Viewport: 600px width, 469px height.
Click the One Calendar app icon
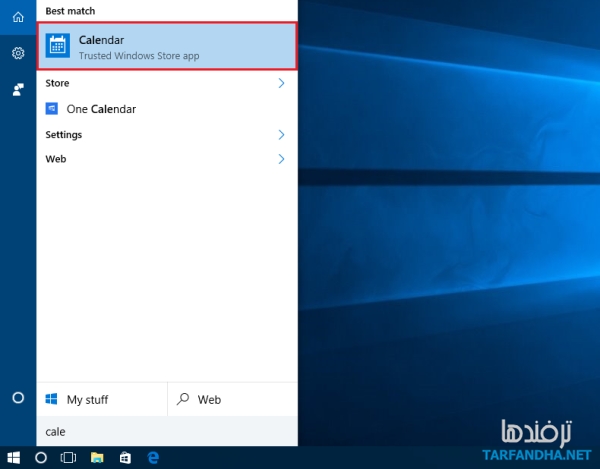point(52,109)
